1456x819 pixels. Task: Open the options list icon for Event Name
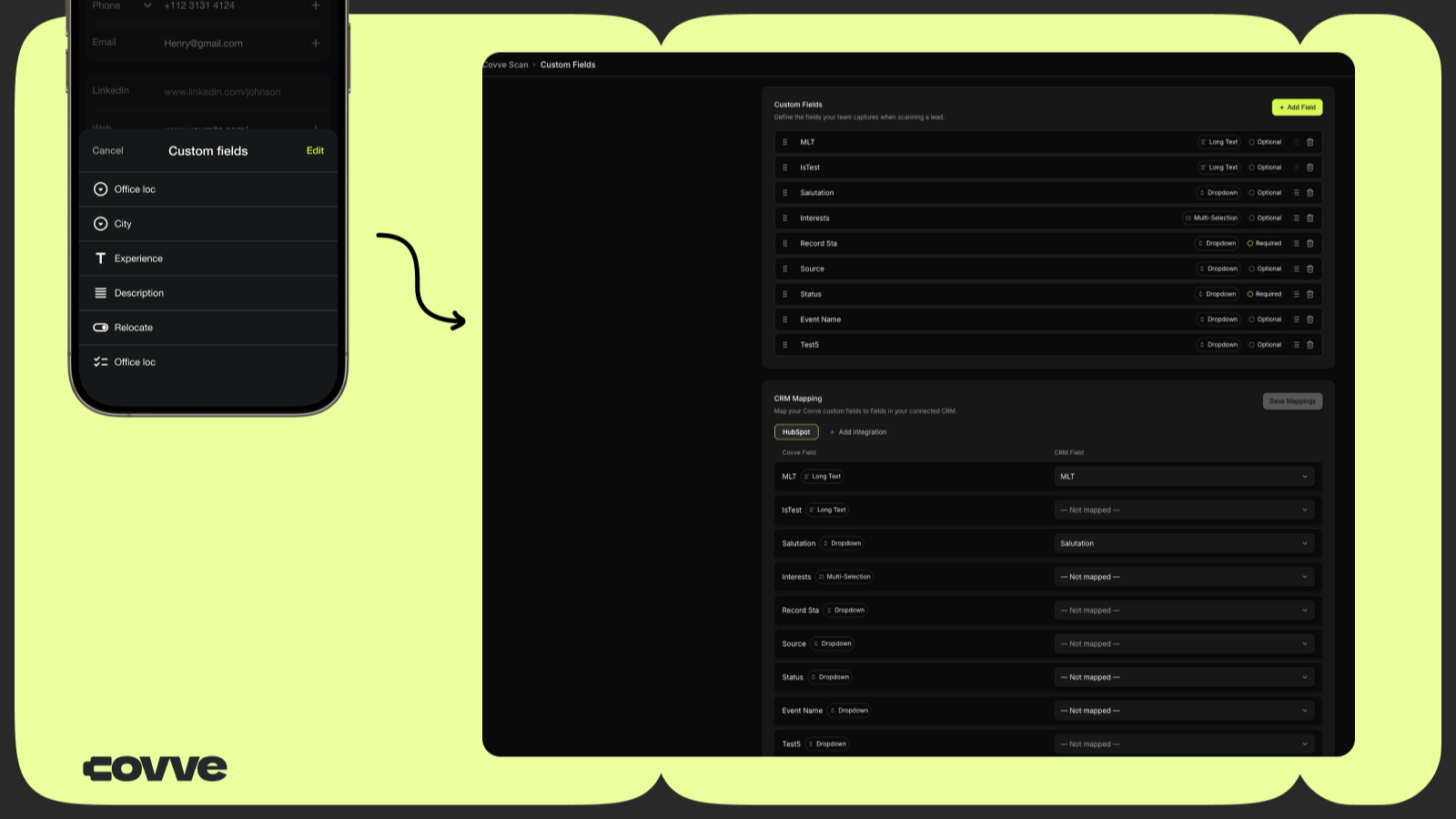[x=1297, y=319]
